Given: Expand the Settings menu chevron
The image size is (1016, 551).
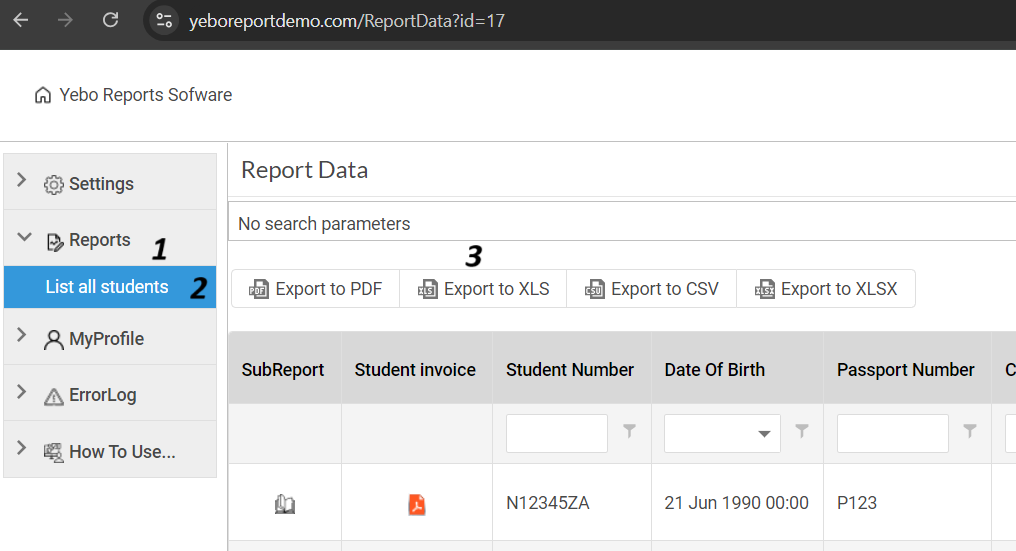Looking at the screenshot, I should [21, 180].
